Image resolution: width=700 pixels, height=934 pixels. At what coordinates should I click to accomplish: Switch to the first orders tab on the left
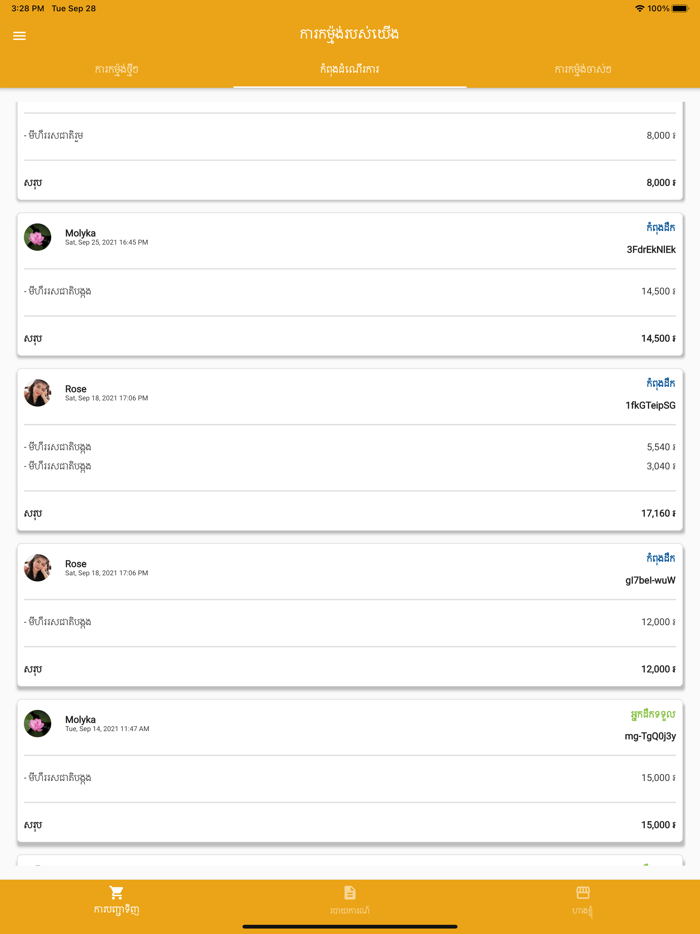[x=116, y=69]
